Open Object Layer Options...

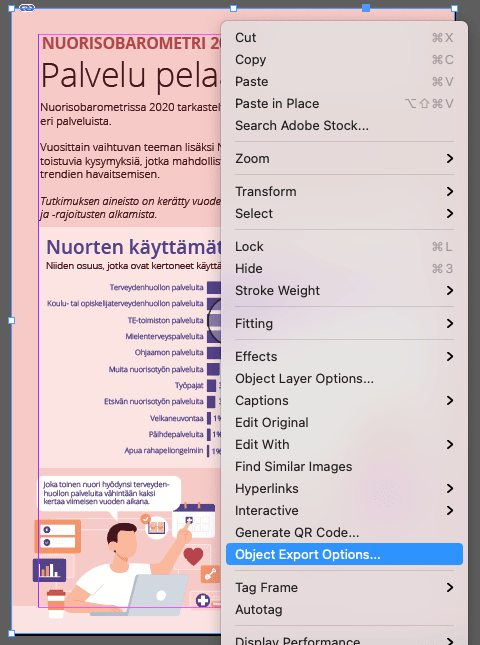[x=344, y=378]
